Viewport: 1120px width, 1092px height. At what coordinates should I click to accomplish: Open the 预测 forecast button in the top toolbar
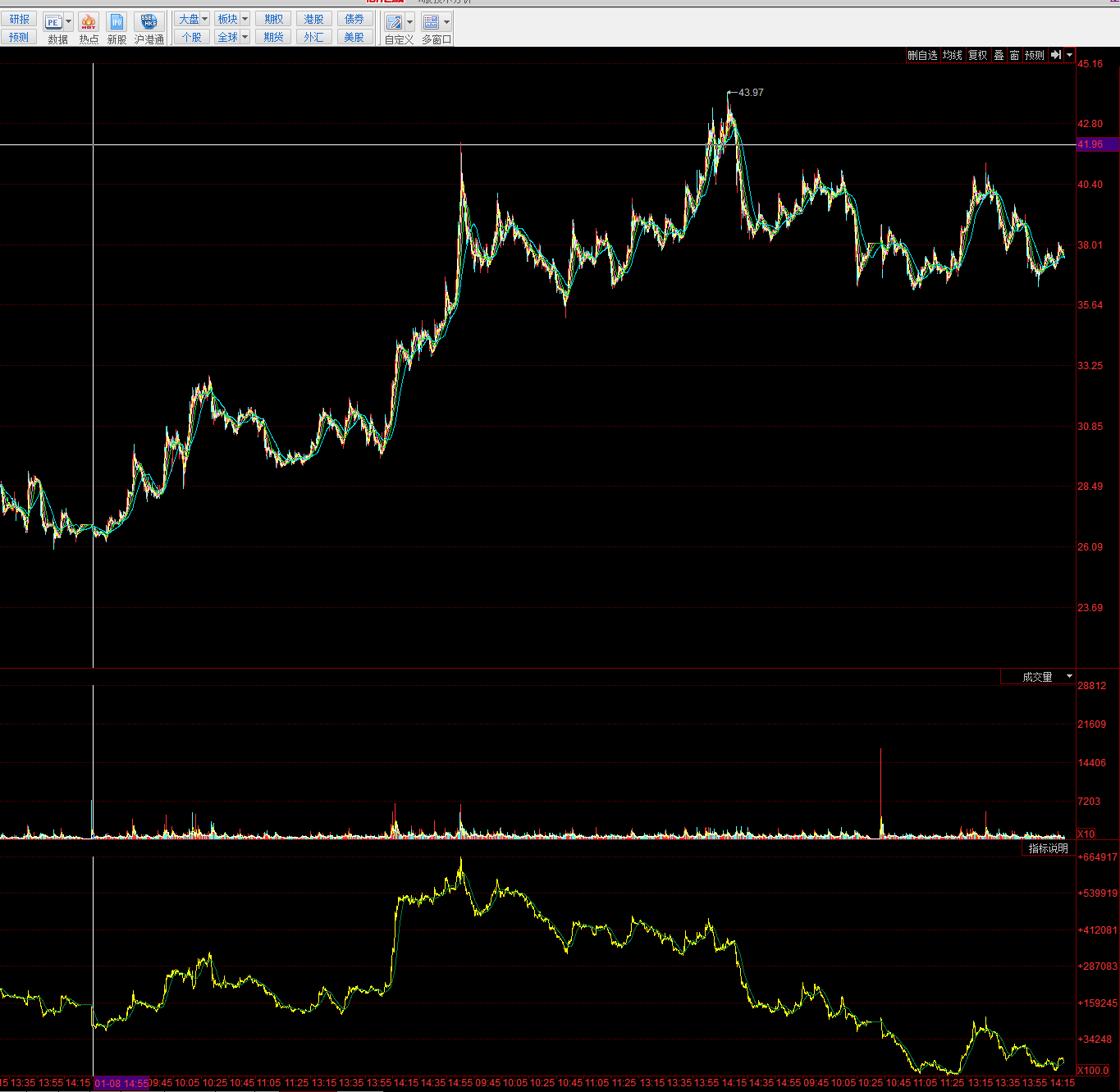point(19,37)
